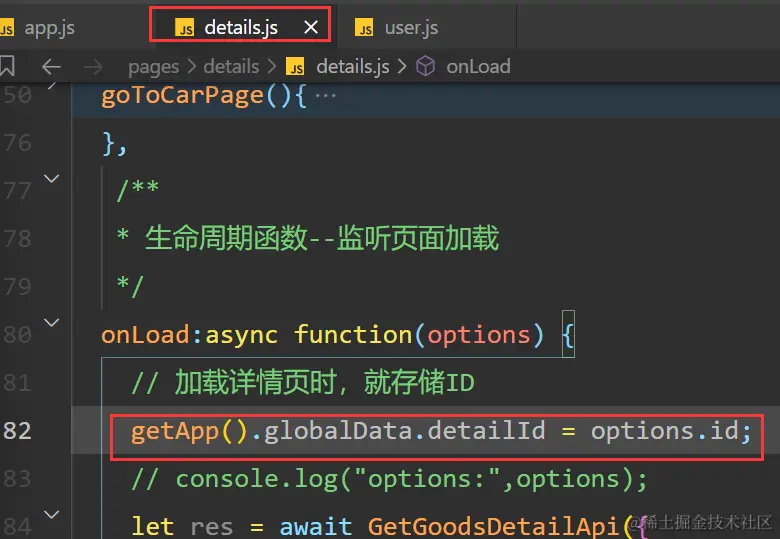Click 'getApp' on line 82
Screen dimensions: 780x539
(x=175, y=432)
